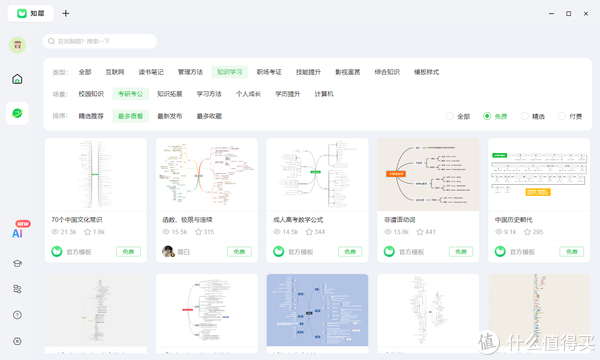Choose 互联网 category filter
This screenshot has height=360, width=600.
(115, 72)
